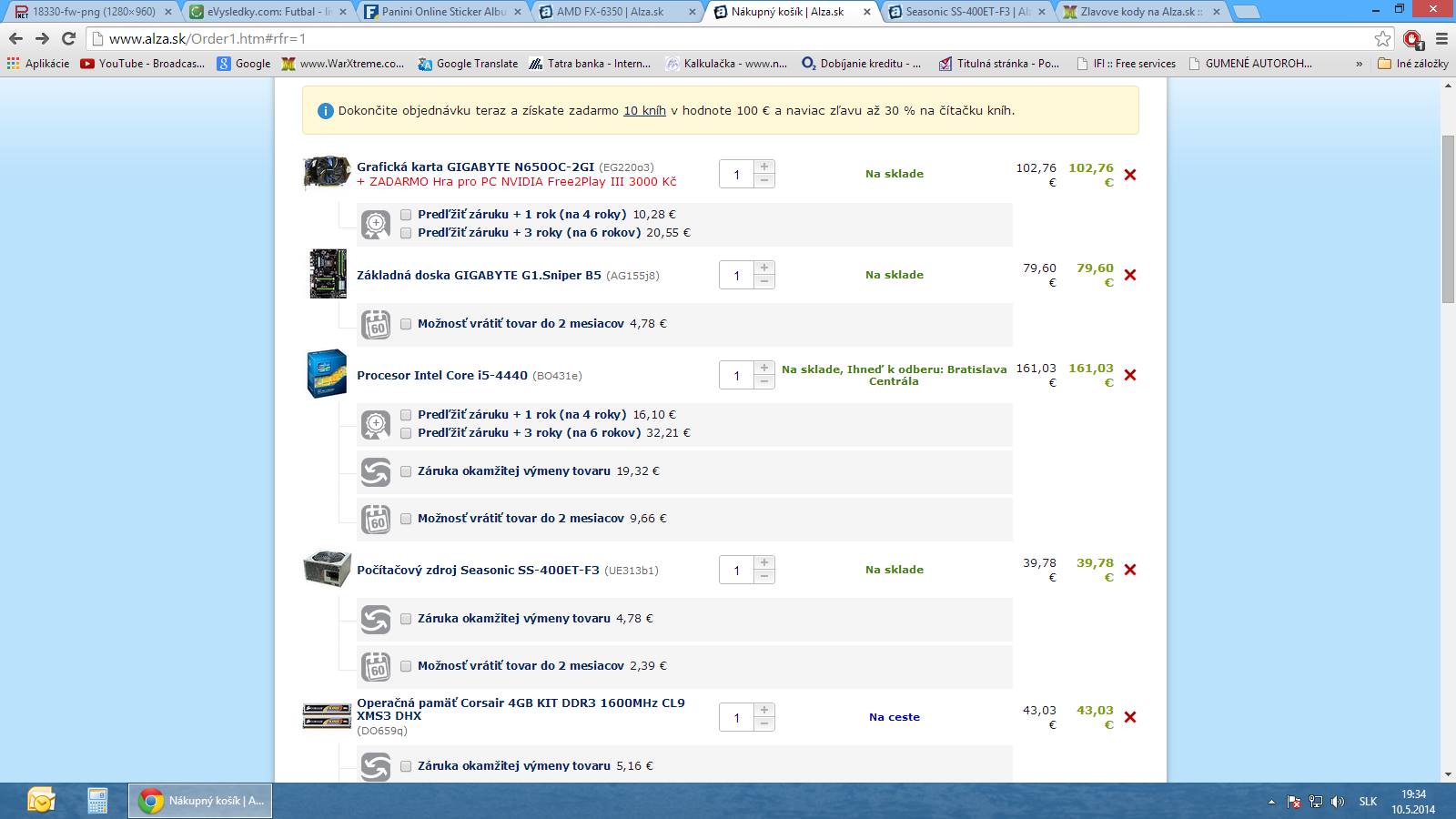Click the G1.Sniper B5 motherboard thumbnail
Viewport: 1456px width, 819px height.
(x=328, y=274)
